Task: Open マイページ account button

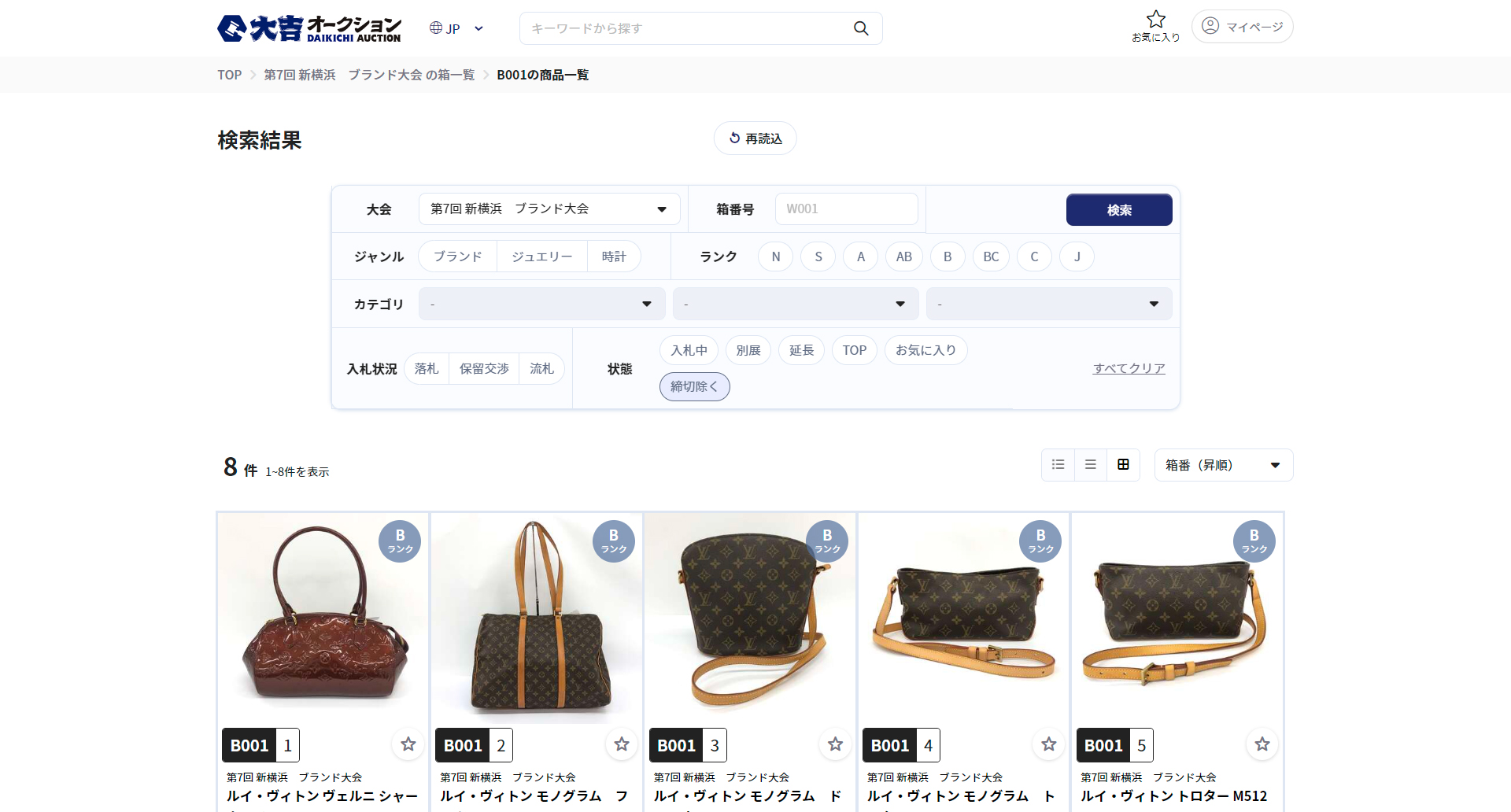Action: coord(1243,27)
